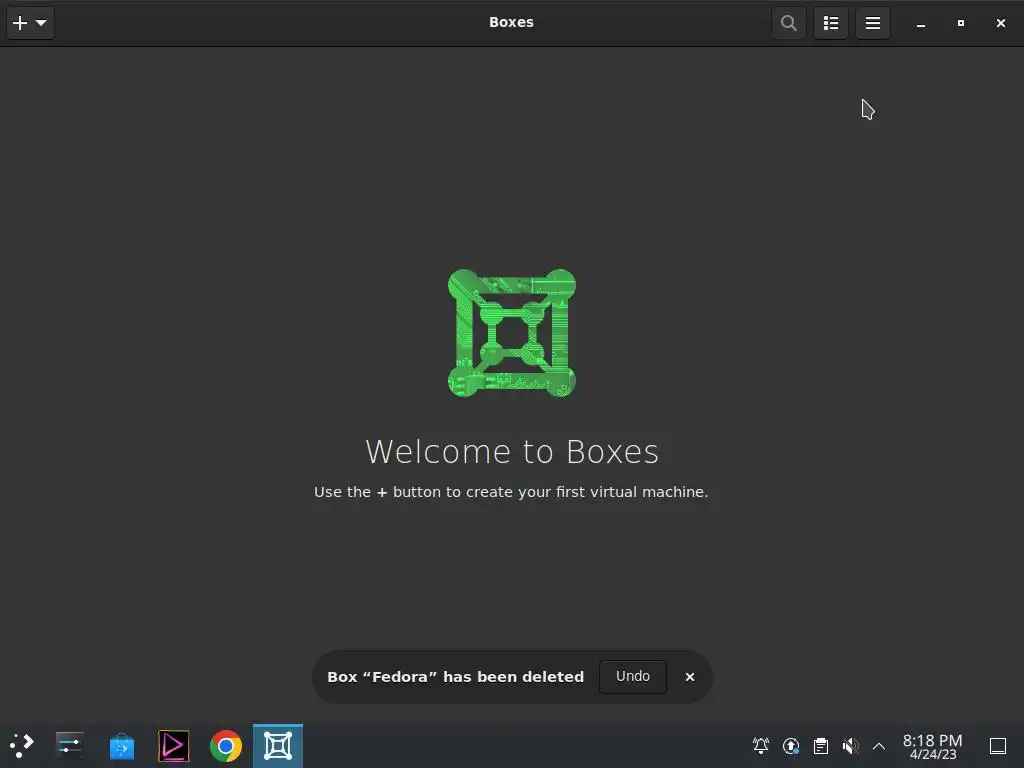This screenshot has height=768, width=1024.
Task: Click the 'Welcome to Boxes' heading
Action: tap(512, 451)
